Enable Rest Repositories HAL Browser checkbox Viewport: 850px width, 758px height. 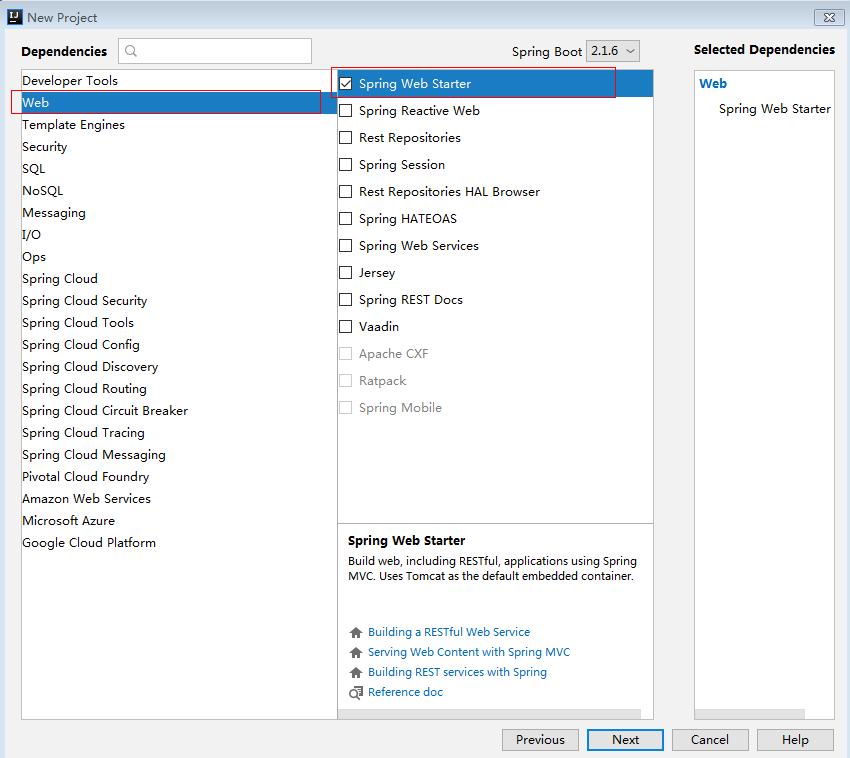click(x=345, y=191)
